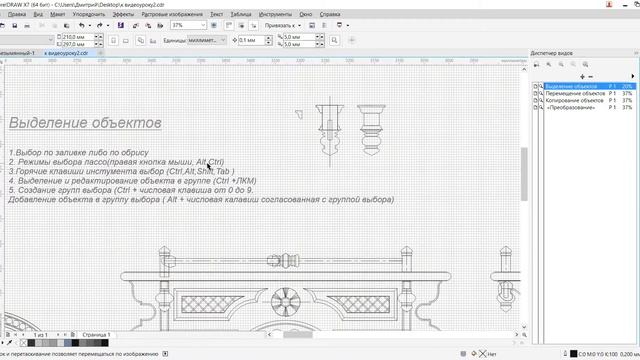The image size is (640, 360).
Task: Click the page height field 297,0 мм
Action: pyautogui.click(x=77, y=44)
